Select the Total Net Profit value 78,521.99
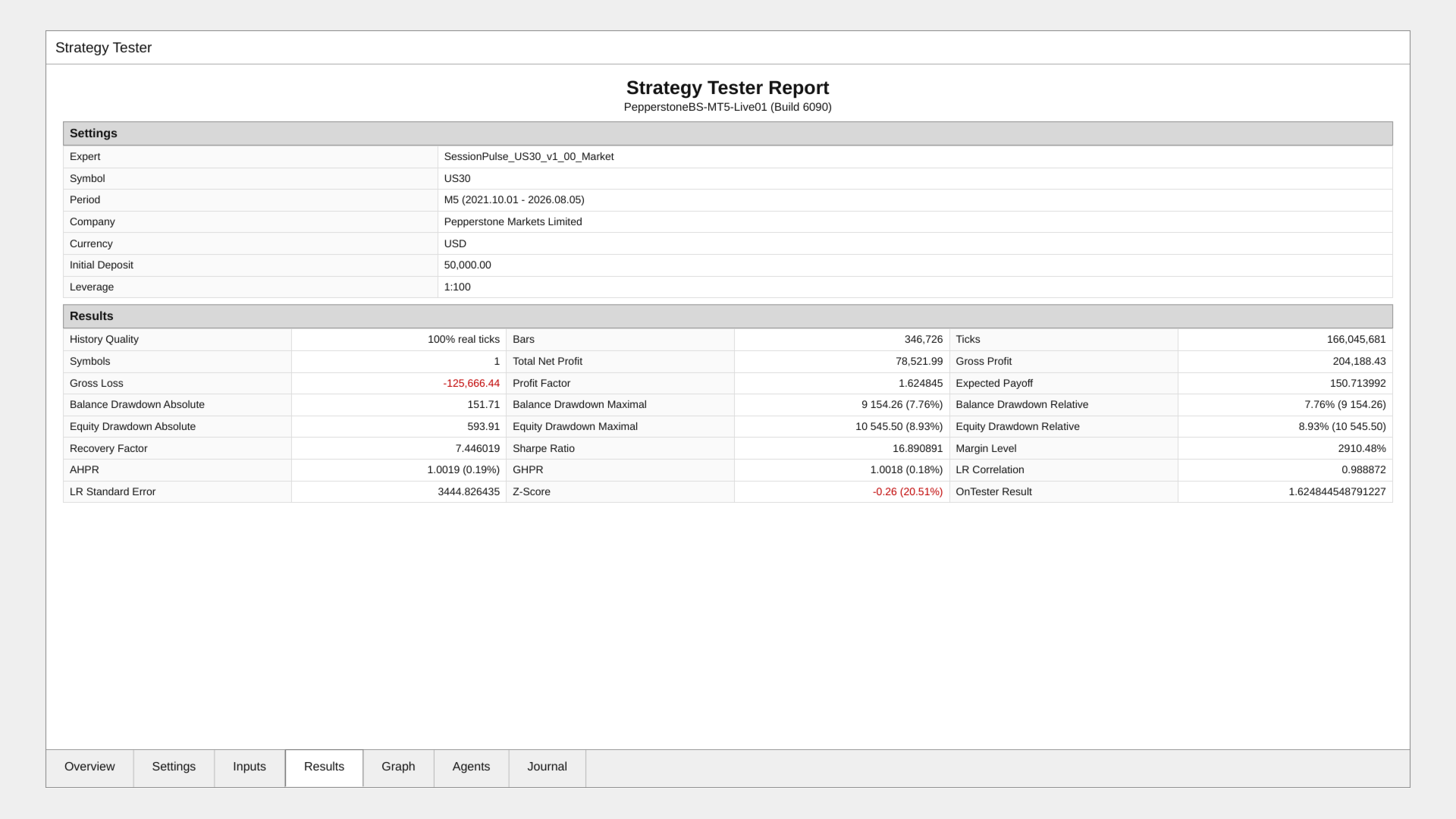The image size is (1456, 819). (x=919, y=362)
